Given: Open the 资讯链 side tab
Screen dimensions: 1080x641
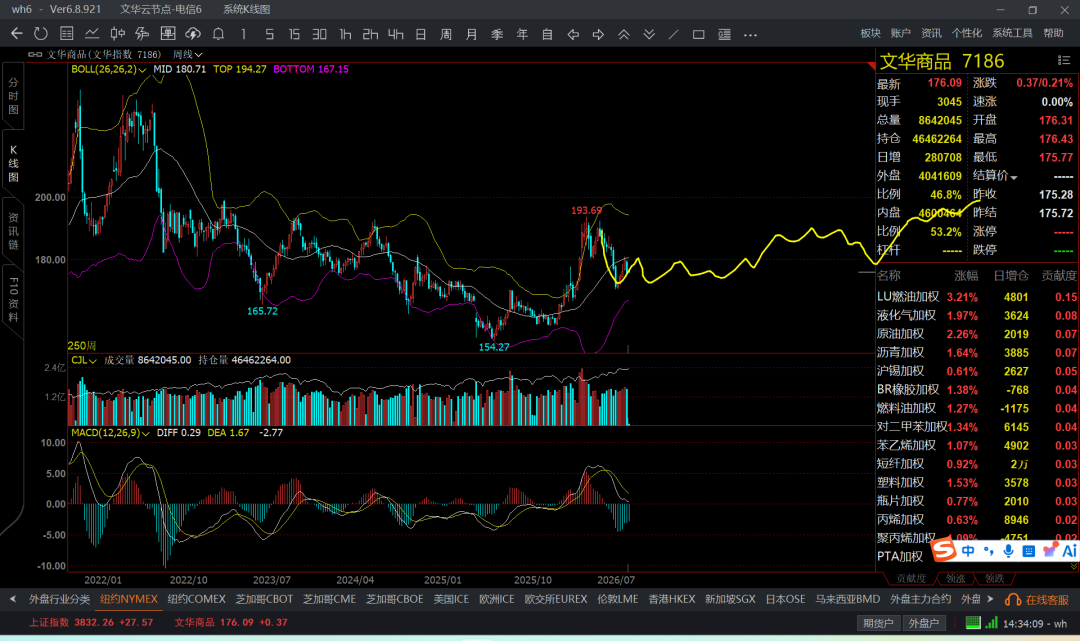Looking at the screenshot, I should click(x=13, y=231).
